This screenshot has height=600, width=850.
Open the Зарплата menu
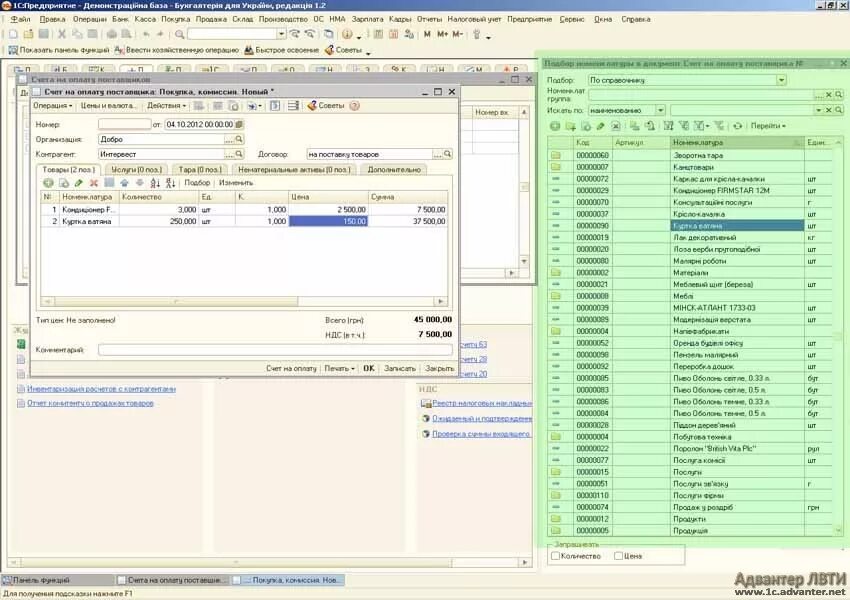(367, 19)
